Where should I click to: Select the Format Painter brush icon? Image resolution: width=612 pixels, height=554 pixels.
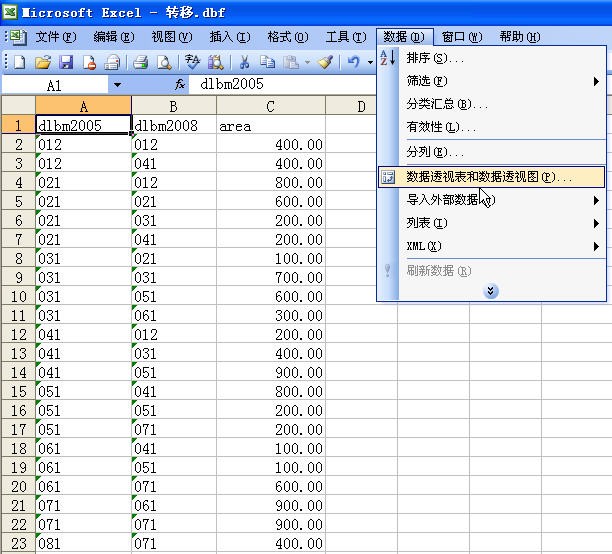326,62
